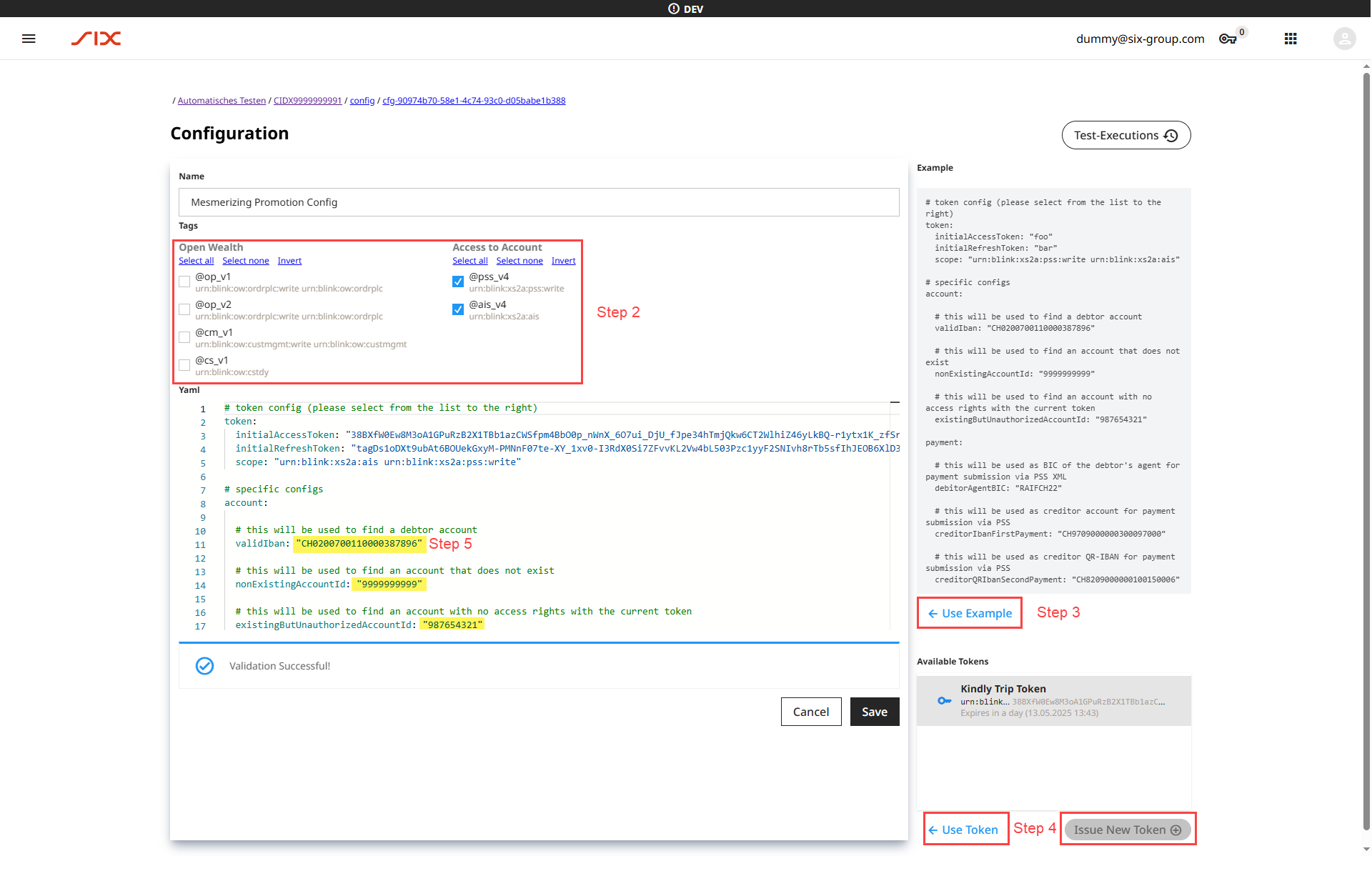Click Use Example button
This screenshot has width=1372, height=871.
(970, 613)
